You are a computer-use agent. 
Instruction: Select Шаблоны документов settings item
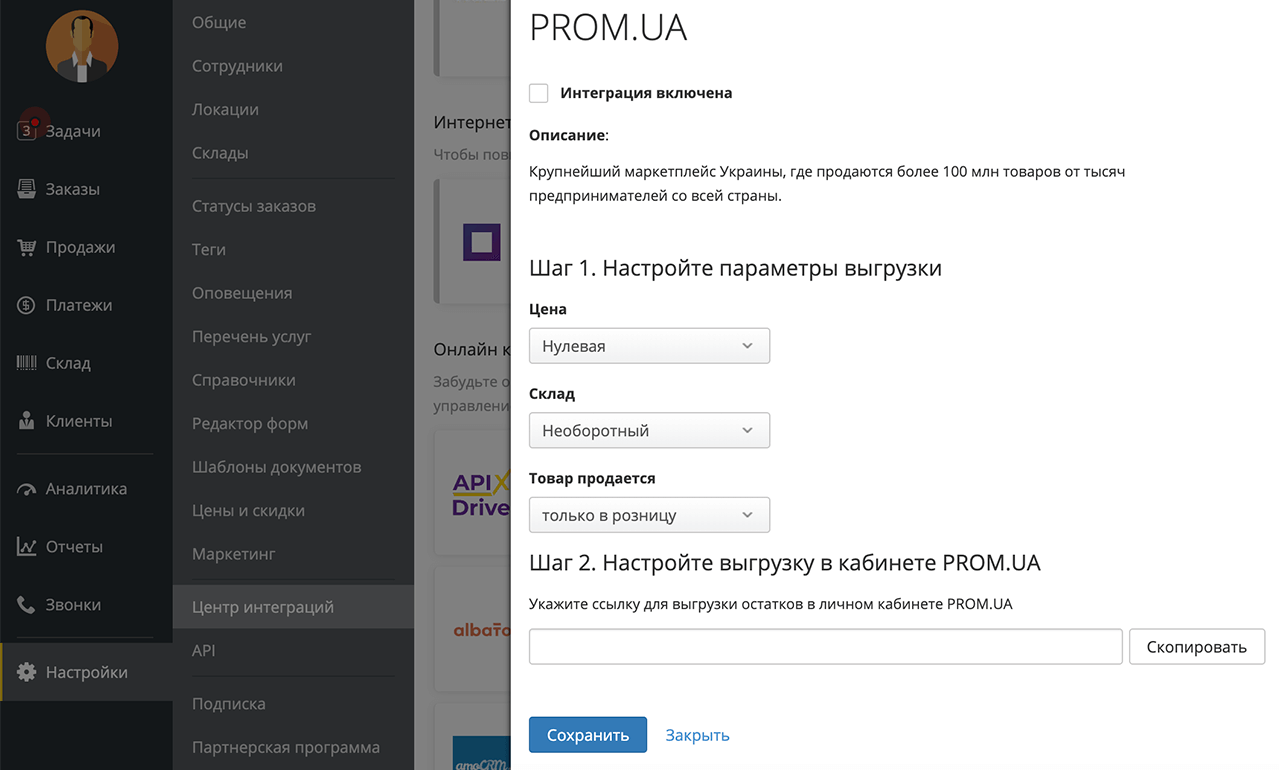click(x=277, y=467)
